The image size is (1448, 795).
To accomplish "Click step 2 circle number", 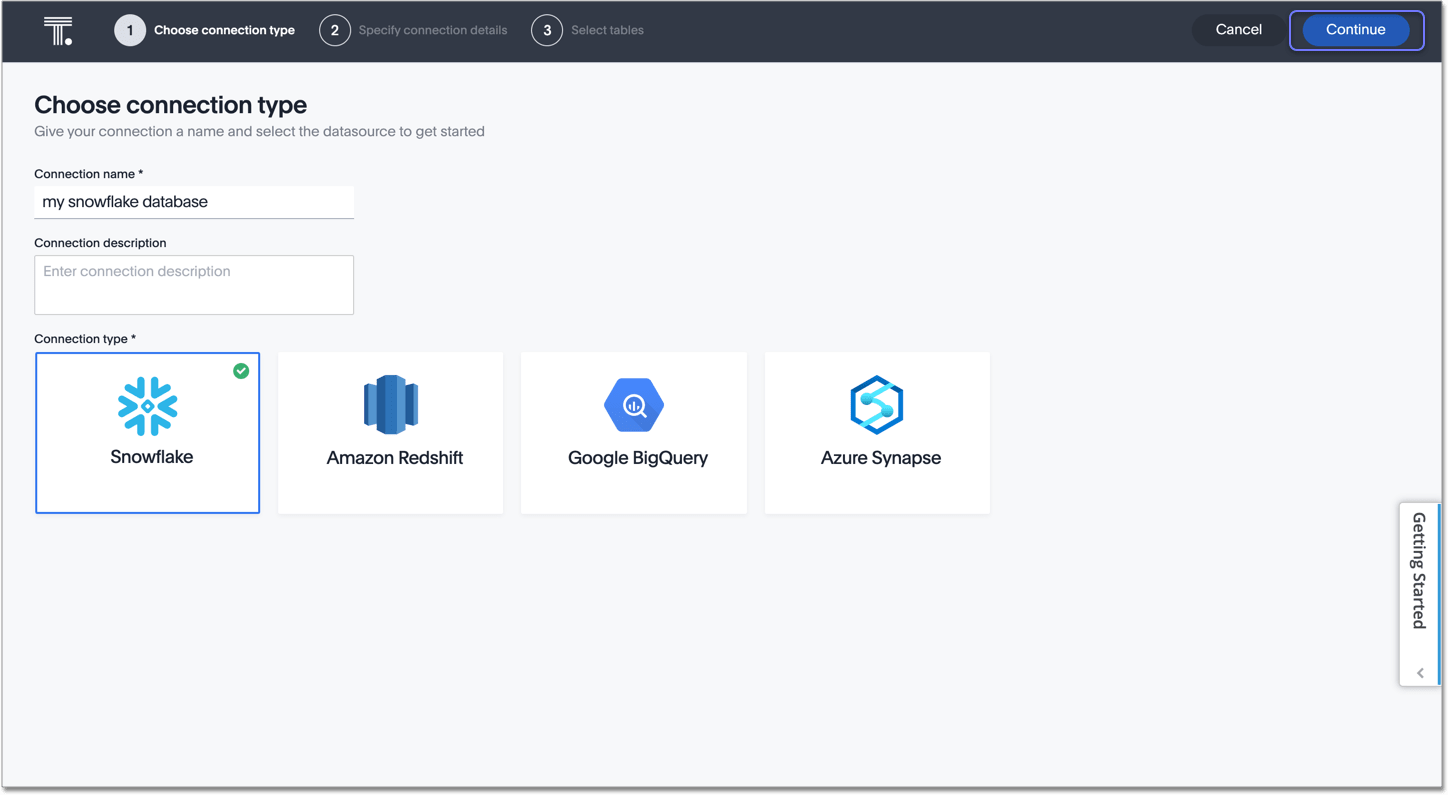I will click(x=335, y=31).
